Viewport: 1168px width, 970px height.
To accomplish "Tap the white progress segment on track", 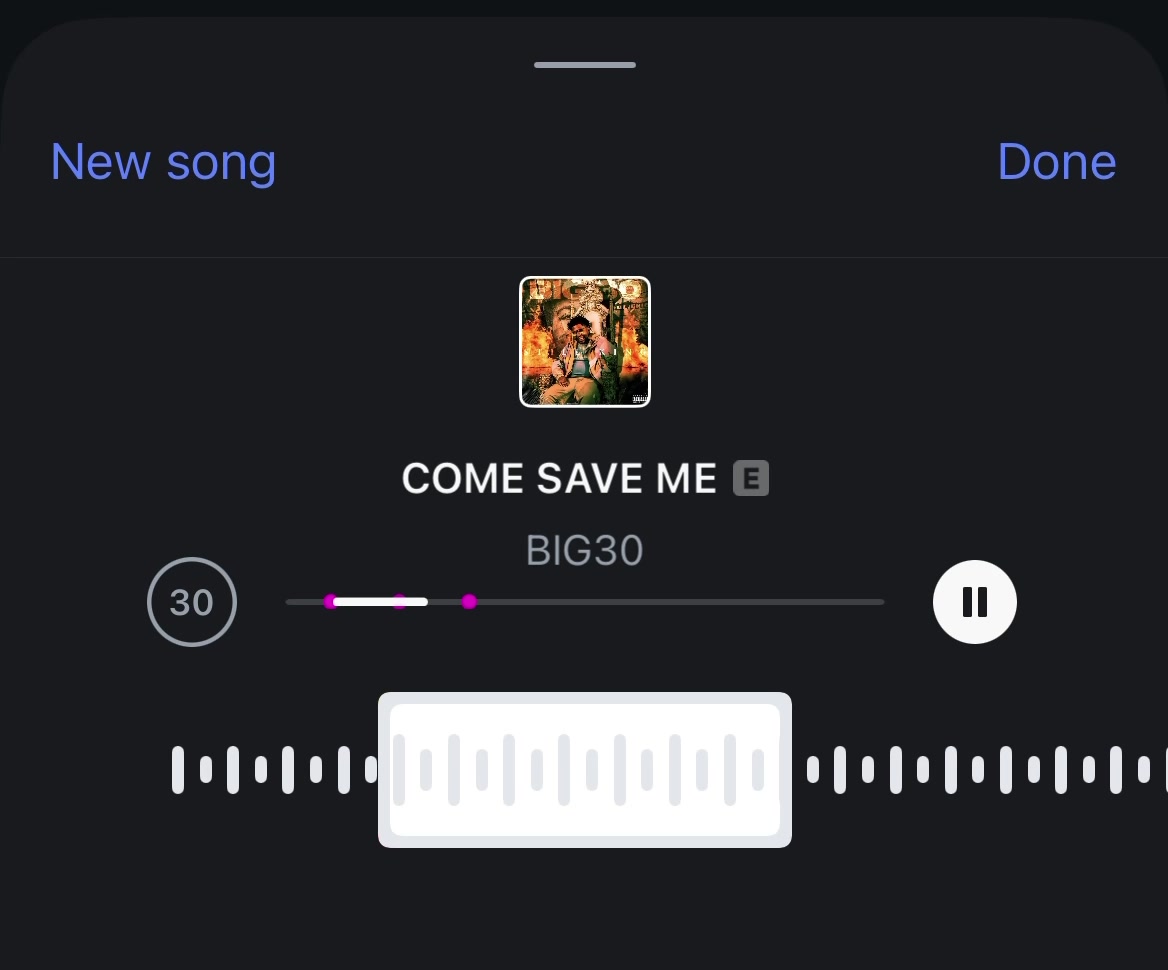I will click(x=380, y=601).
